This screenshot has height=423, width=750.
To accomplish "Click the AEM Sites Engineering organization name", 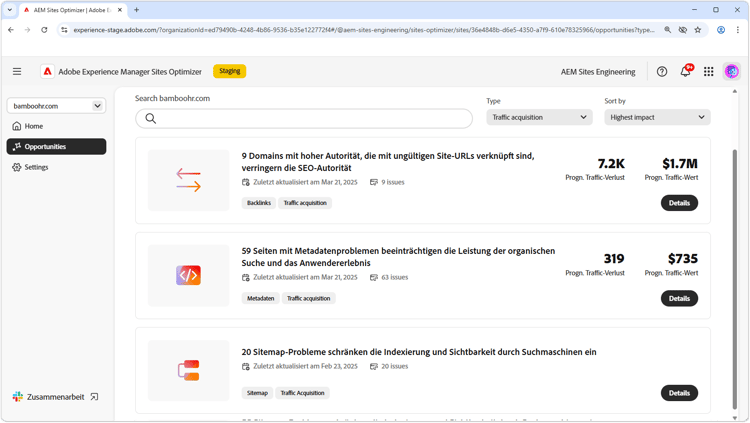I will (598, 72).
